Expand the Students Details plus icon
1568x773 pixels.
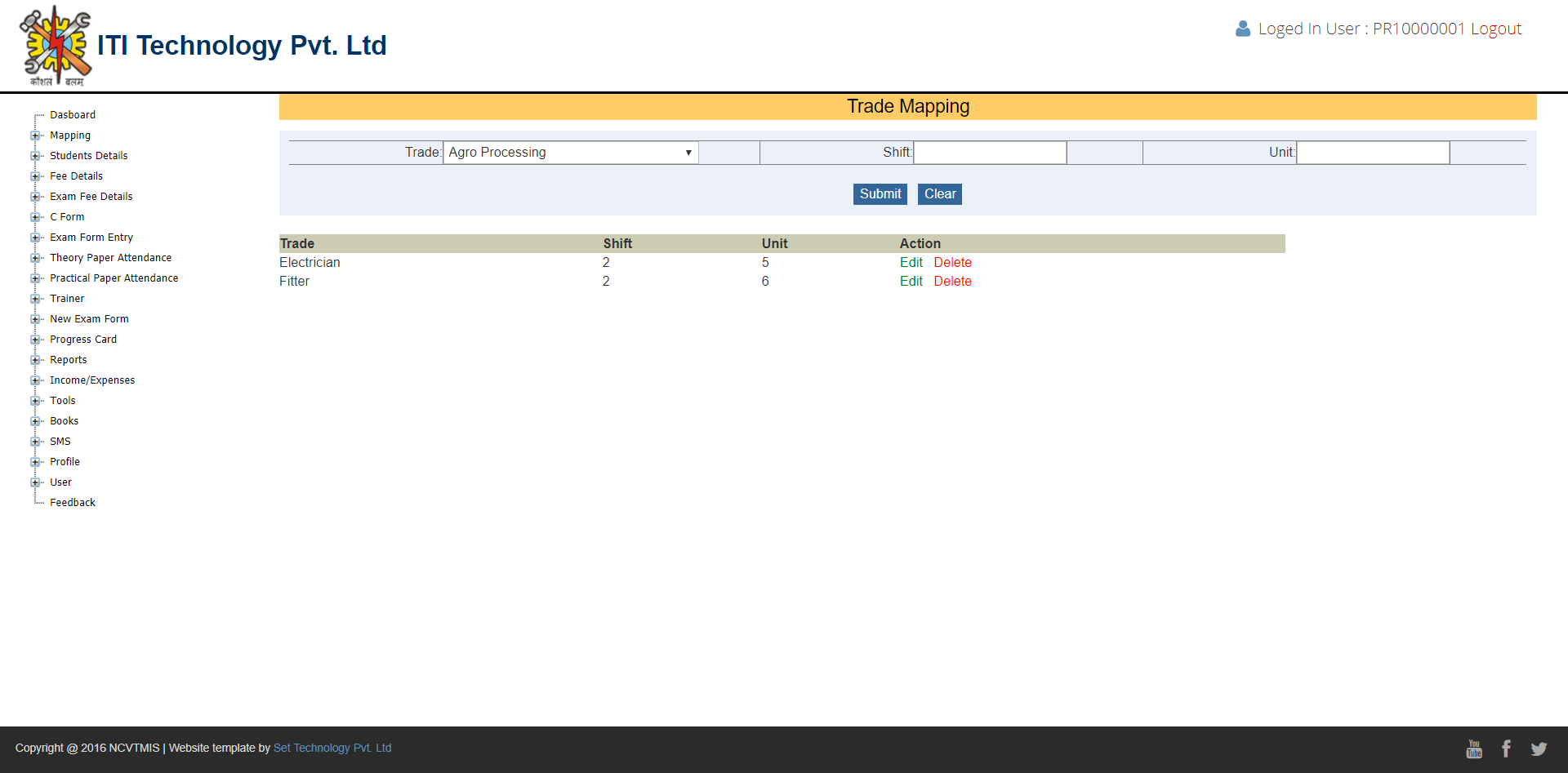click(35, 156)
